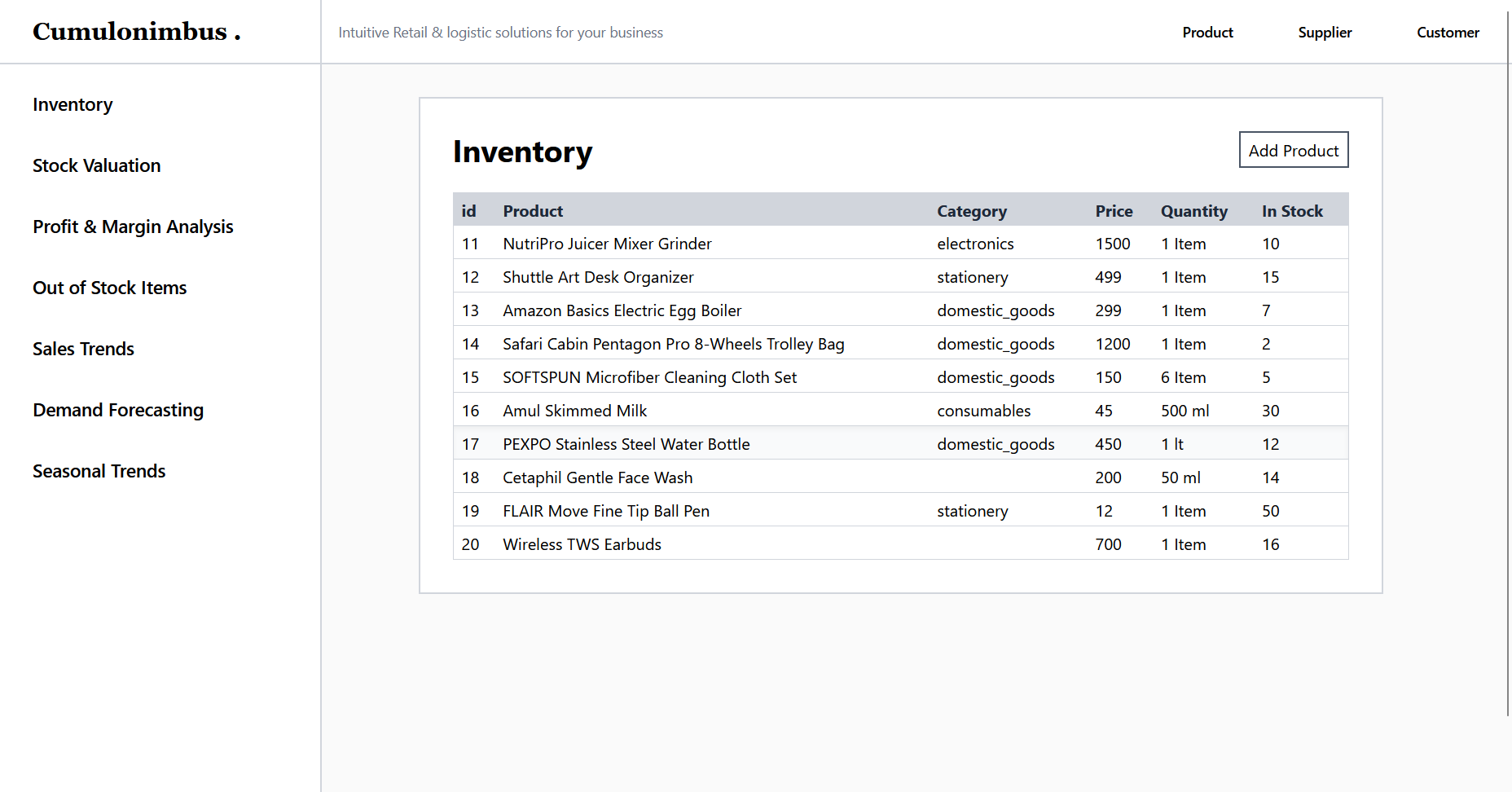Select Seasonal Trends in the sidebar
The height and width of the screenshot is (792, 1512).
point(99,472)
